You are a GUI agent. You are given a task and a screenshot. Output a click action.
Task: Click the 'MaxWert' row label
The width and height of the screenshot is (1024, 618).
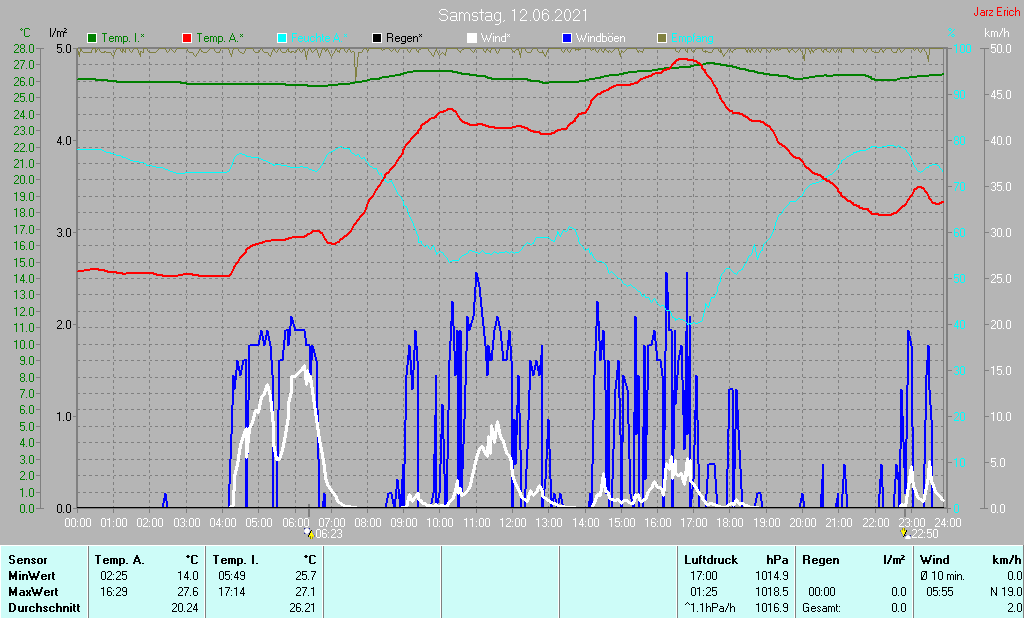coord(33,592)
